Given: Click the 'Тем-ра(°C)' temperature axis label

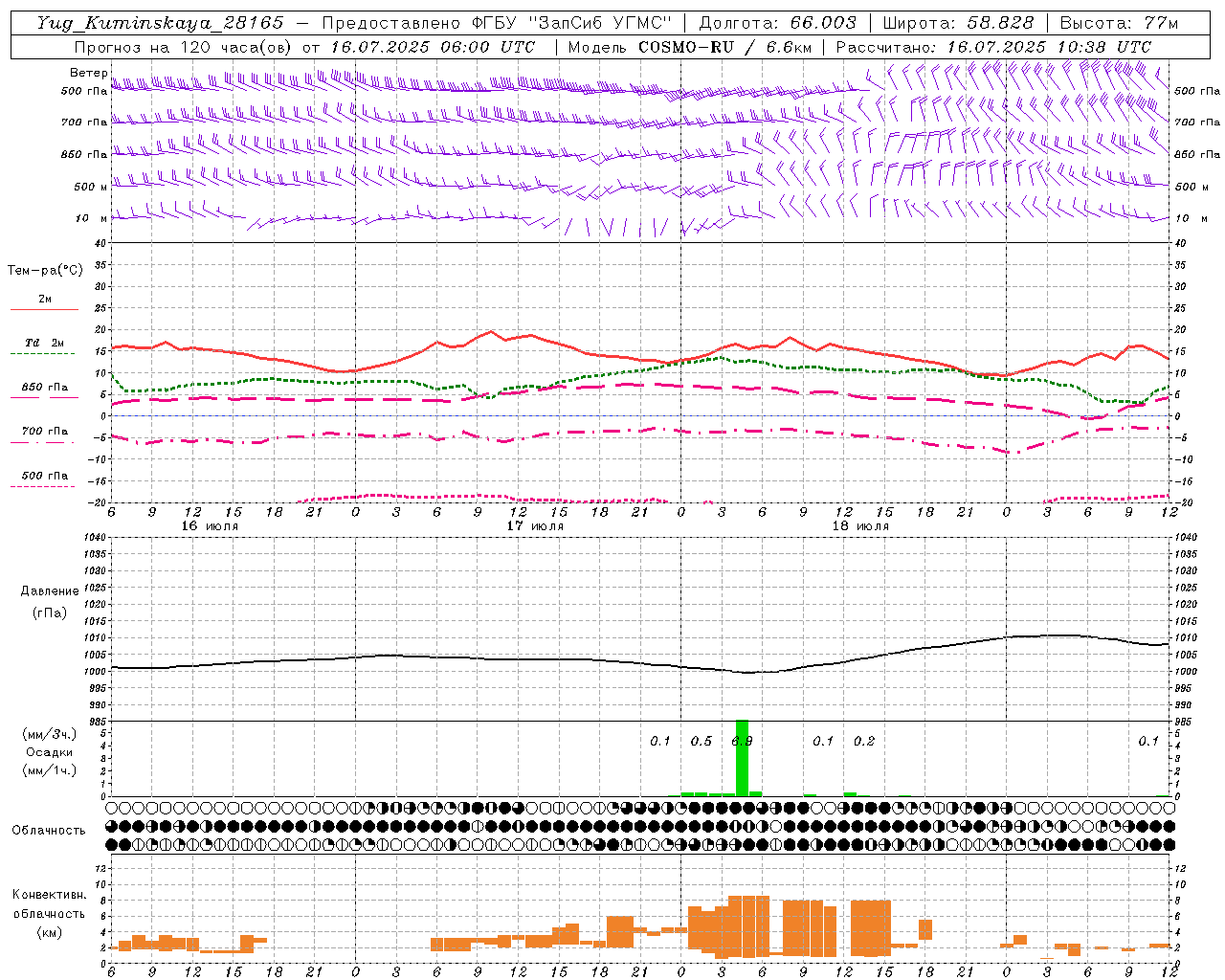Looking at the screenshot, I should click(45, 271).
